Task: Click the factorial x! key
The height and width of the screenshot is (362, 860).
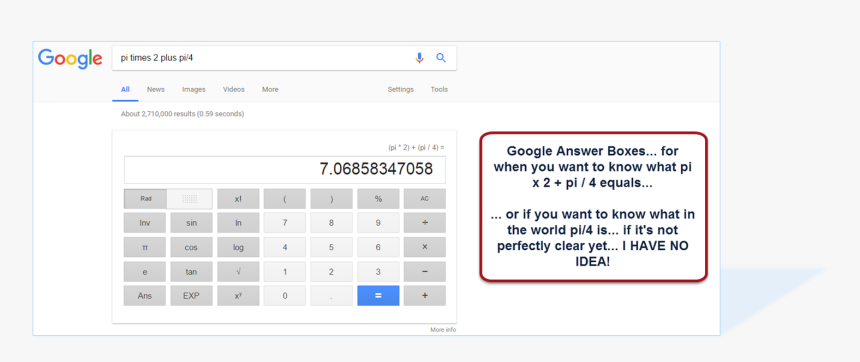Action: tap(238, 199)
